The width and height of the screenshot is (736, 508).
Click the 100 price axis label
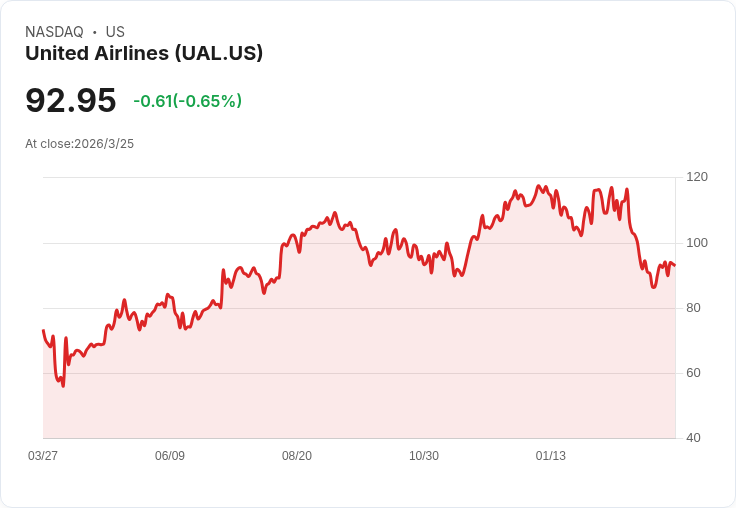tap(697, 243)
